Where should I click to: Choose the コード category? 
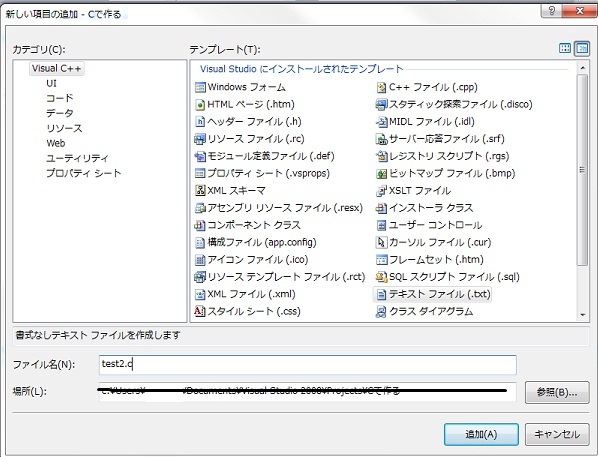pyautogui.click(x=59, y=98)
